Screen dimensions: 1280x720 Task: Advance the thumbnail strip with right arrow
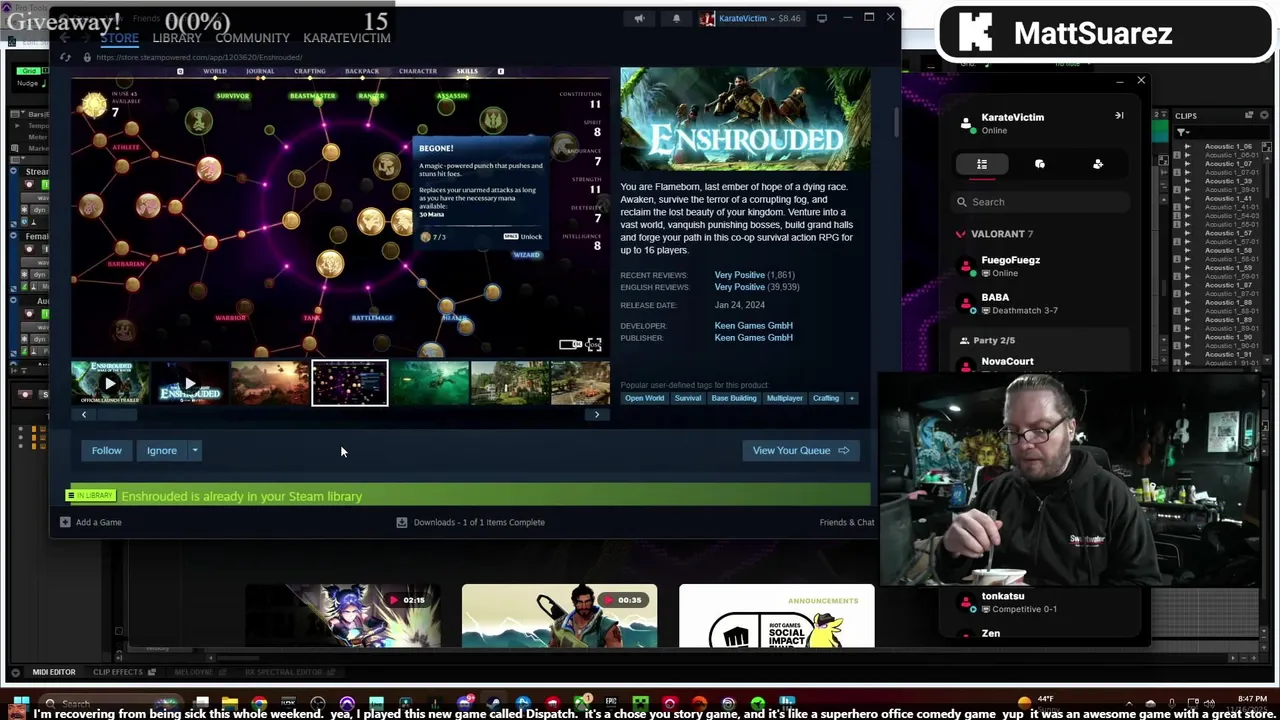point(597,415)
